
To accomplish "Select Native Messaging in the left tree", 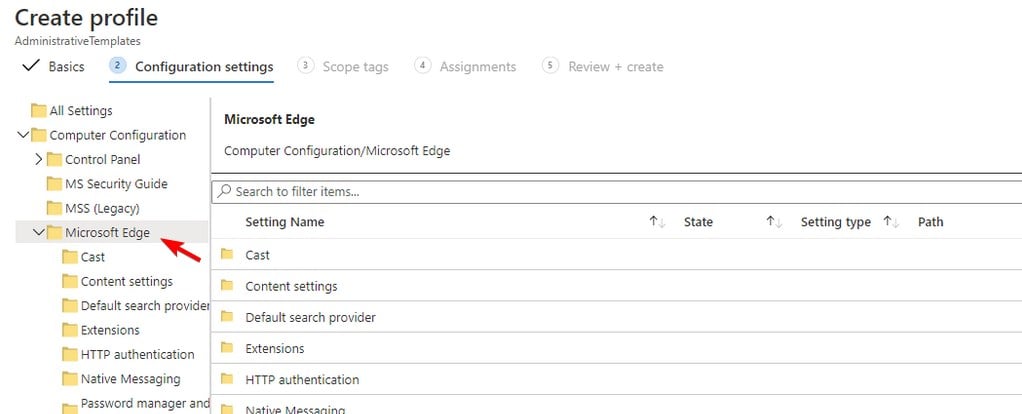I will click(x=130, y=379).
